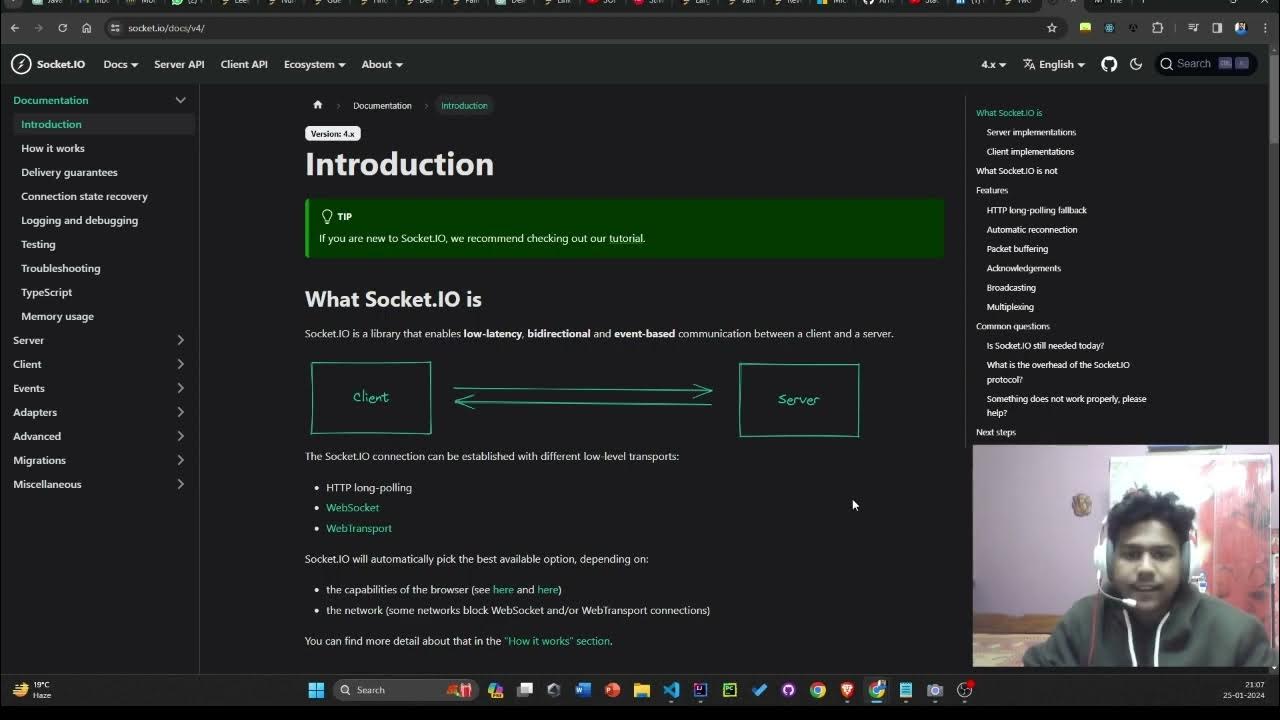Open the Ecosystem dropdown menu
The height and width of the screenshot is (720, 1280).
click(x=314, y=64)
